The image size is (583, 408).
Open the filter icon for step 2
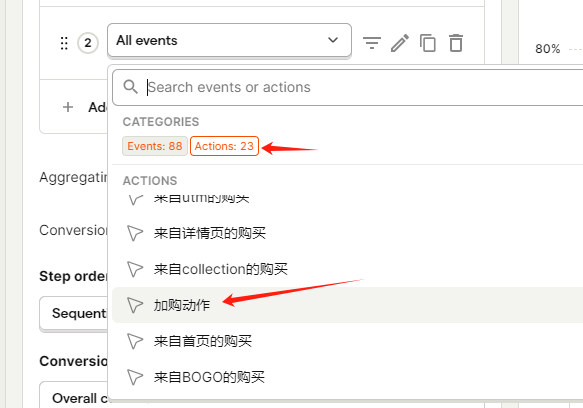pos(372,43)
